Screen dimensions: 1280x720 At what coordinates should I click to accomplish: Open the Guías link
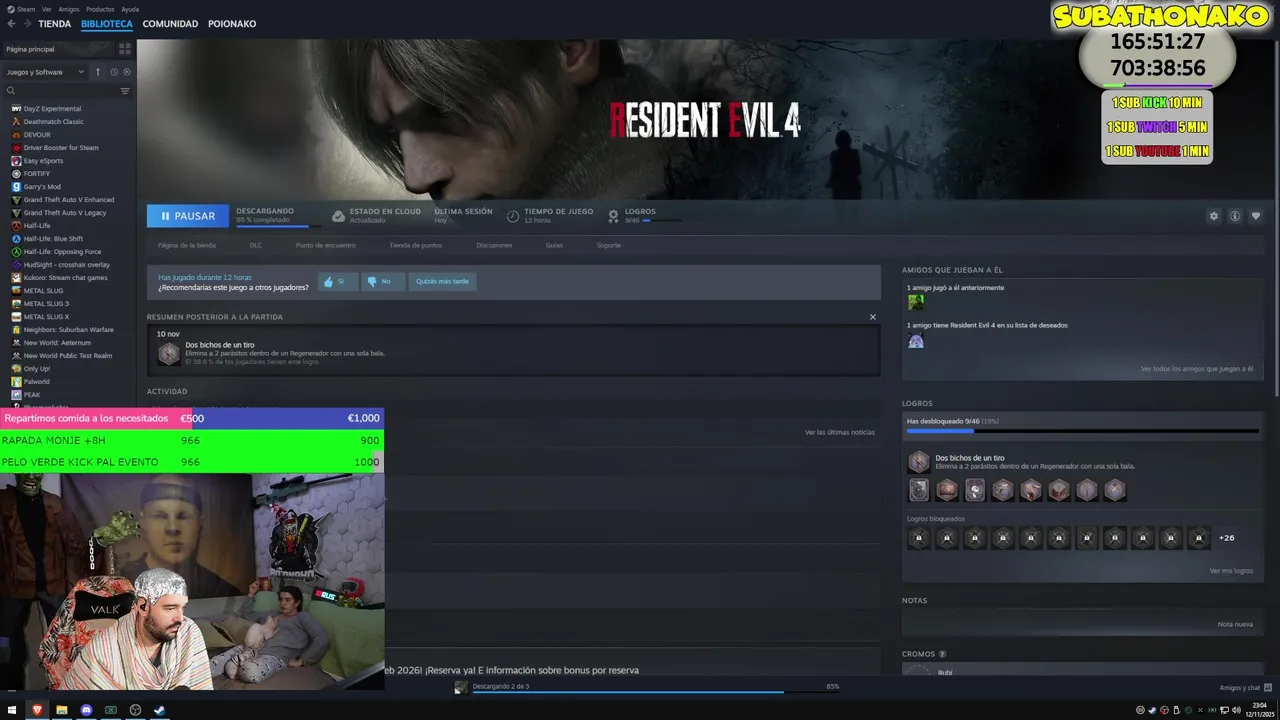click(x=554, y=245)
